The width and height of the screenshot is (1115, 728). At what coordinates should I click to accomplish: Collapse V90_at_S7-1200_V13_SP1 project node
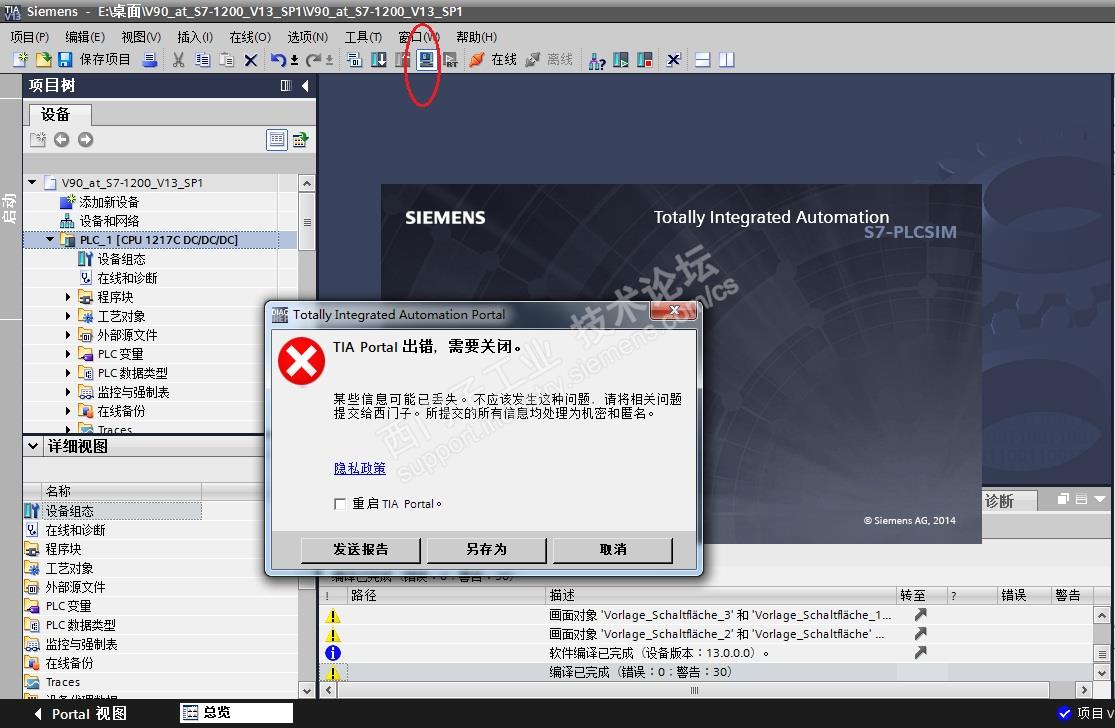pos(32,183)
